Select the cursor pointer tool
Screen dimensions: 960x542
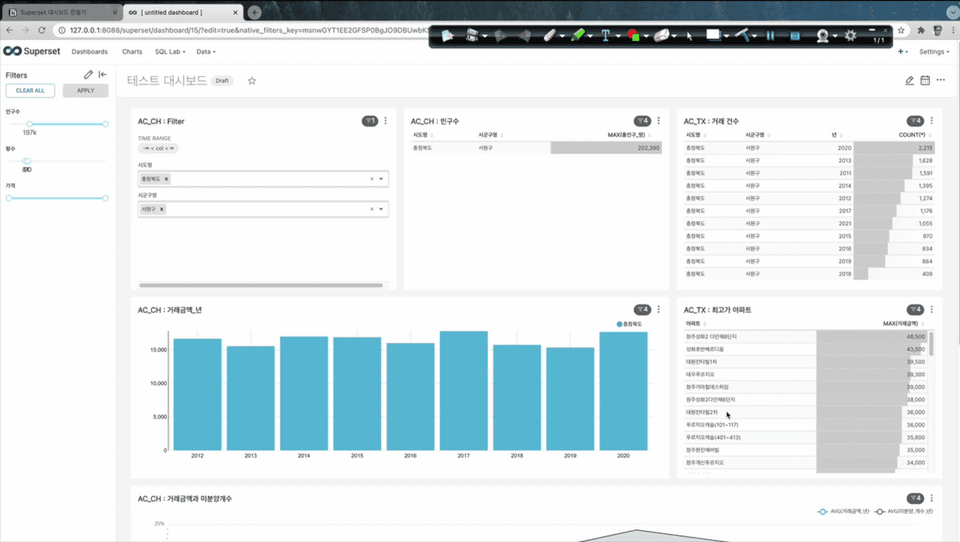click(689, 36)
